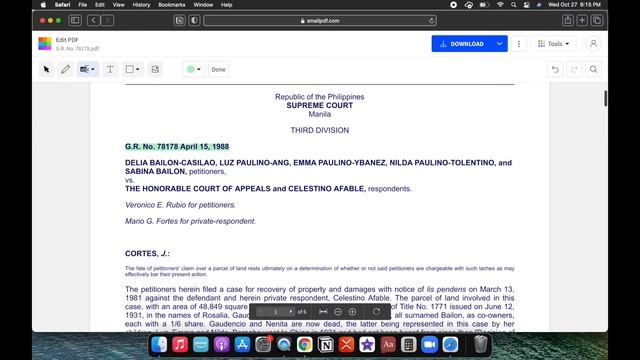This screenshot has height=360, width=640.
Task: Open Google Chrome from the dock
Action: 304,344
